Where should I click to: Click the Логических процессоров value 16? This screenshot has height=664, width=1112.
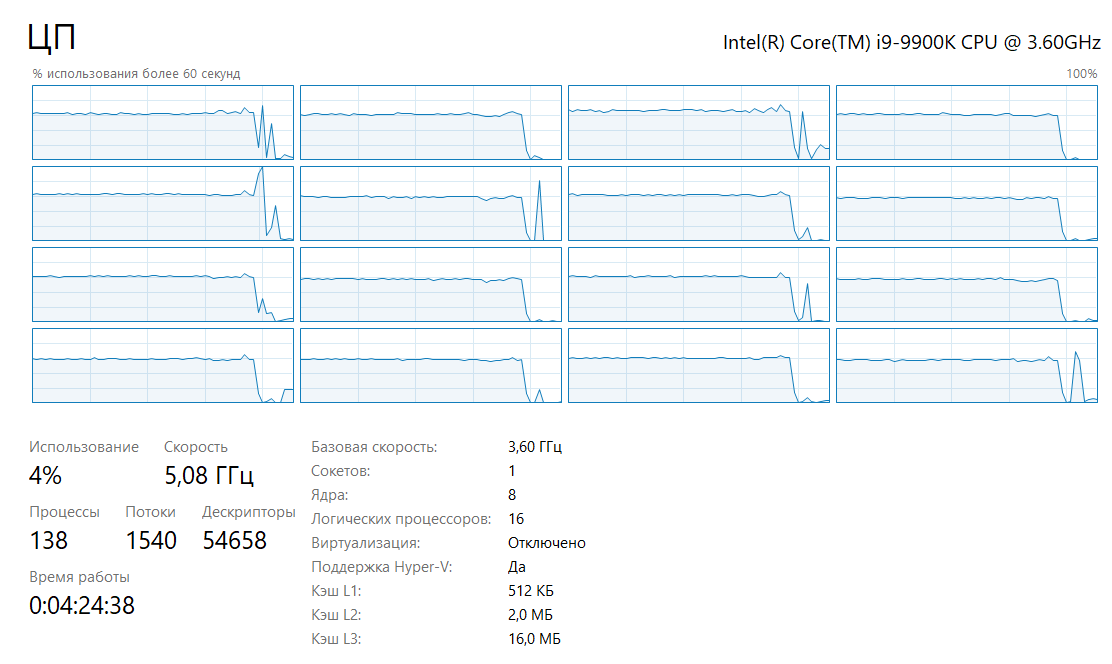click(x=516, y=519)
